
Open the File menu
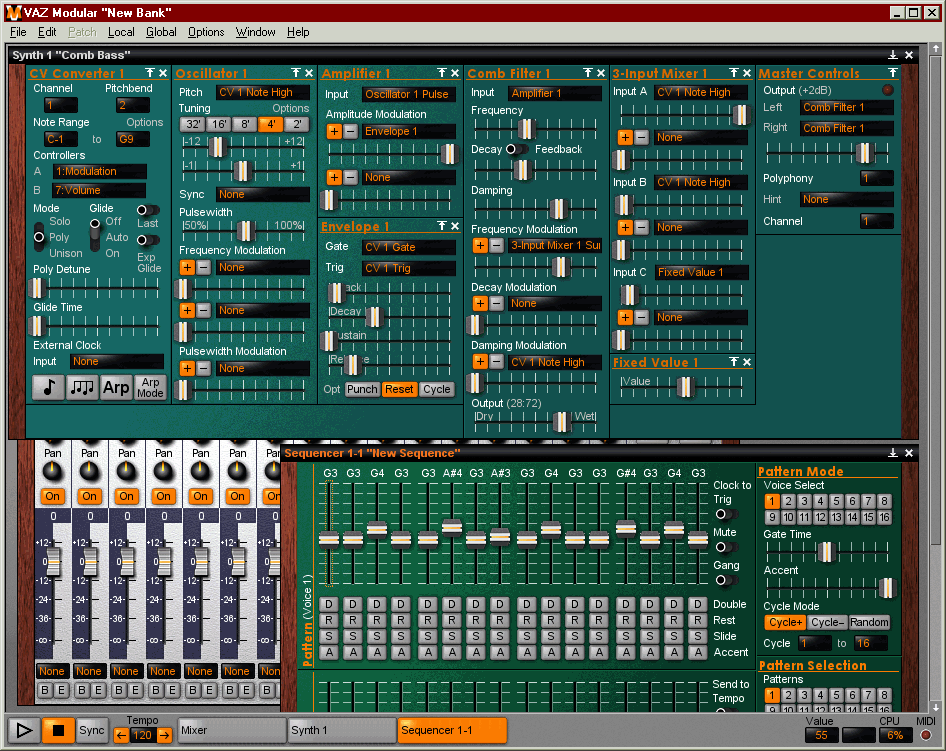pos(18,32)
